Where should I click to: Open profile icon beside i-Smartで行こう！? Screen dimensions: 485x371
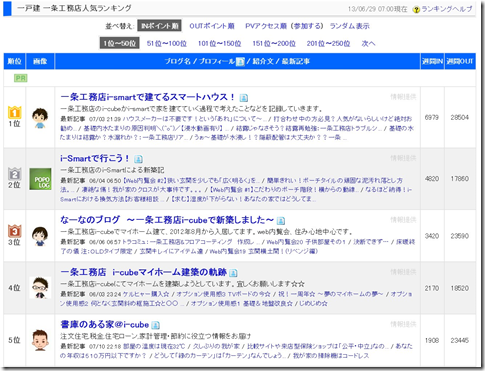pyautogui.click(x=138, y=159)
